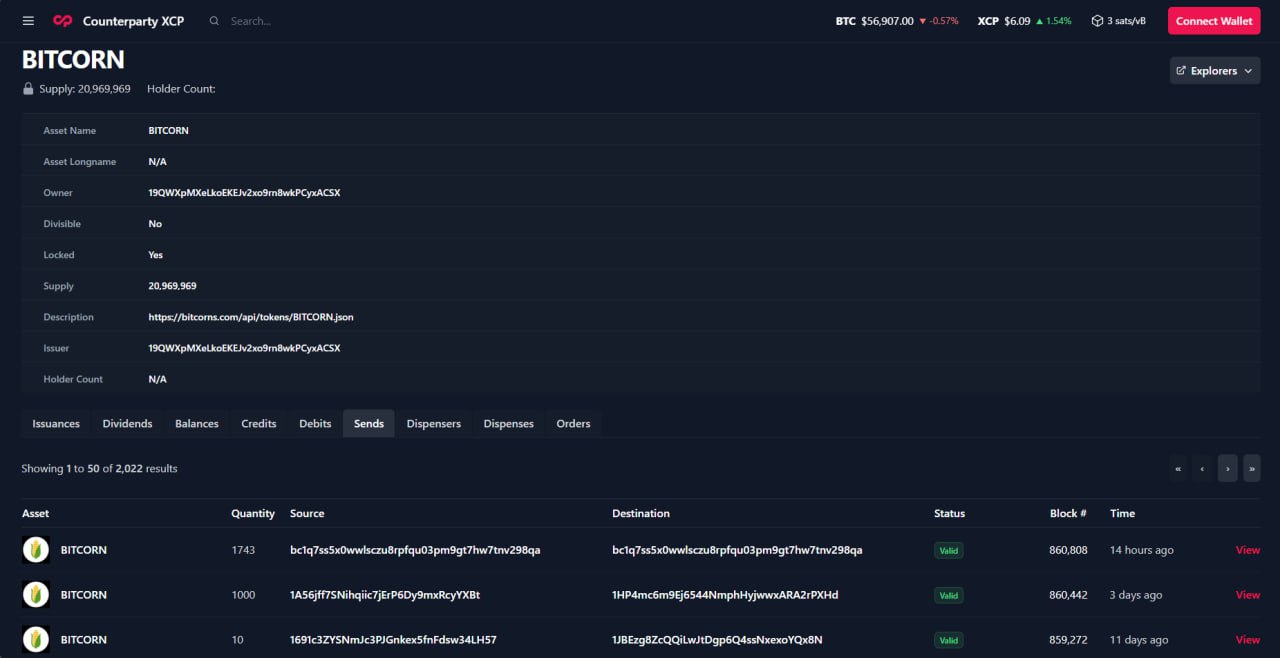
Task: Click the Status column header
Action: [949, 513]
